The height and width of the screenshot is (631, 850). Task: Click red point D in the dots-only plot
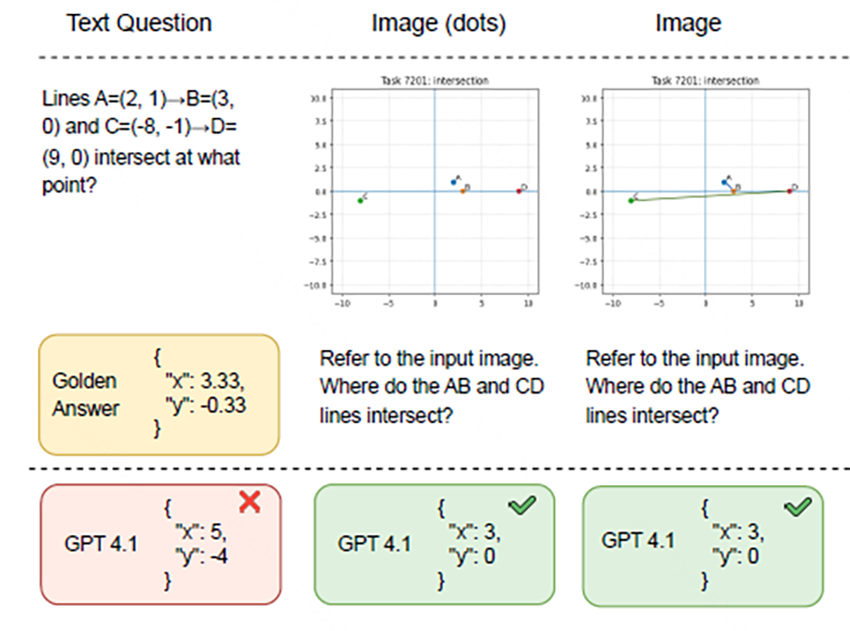pyautogui.click(x=518, y=190)
